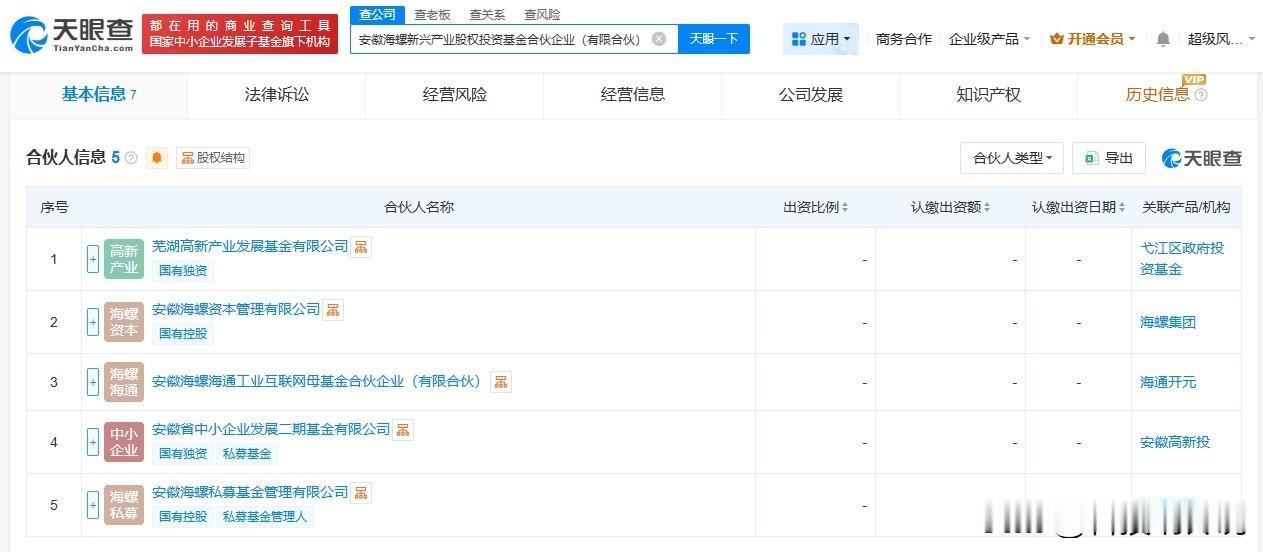Switch to the 法律诉讼 tab

point(277,95)
